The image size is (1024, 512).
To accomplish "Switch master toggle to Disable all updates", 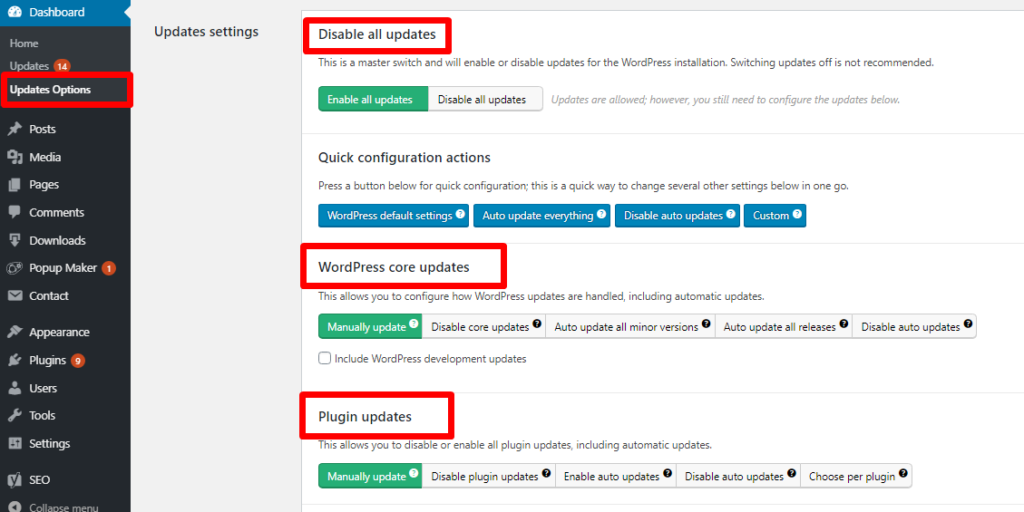I will click(x=485, y=99).
